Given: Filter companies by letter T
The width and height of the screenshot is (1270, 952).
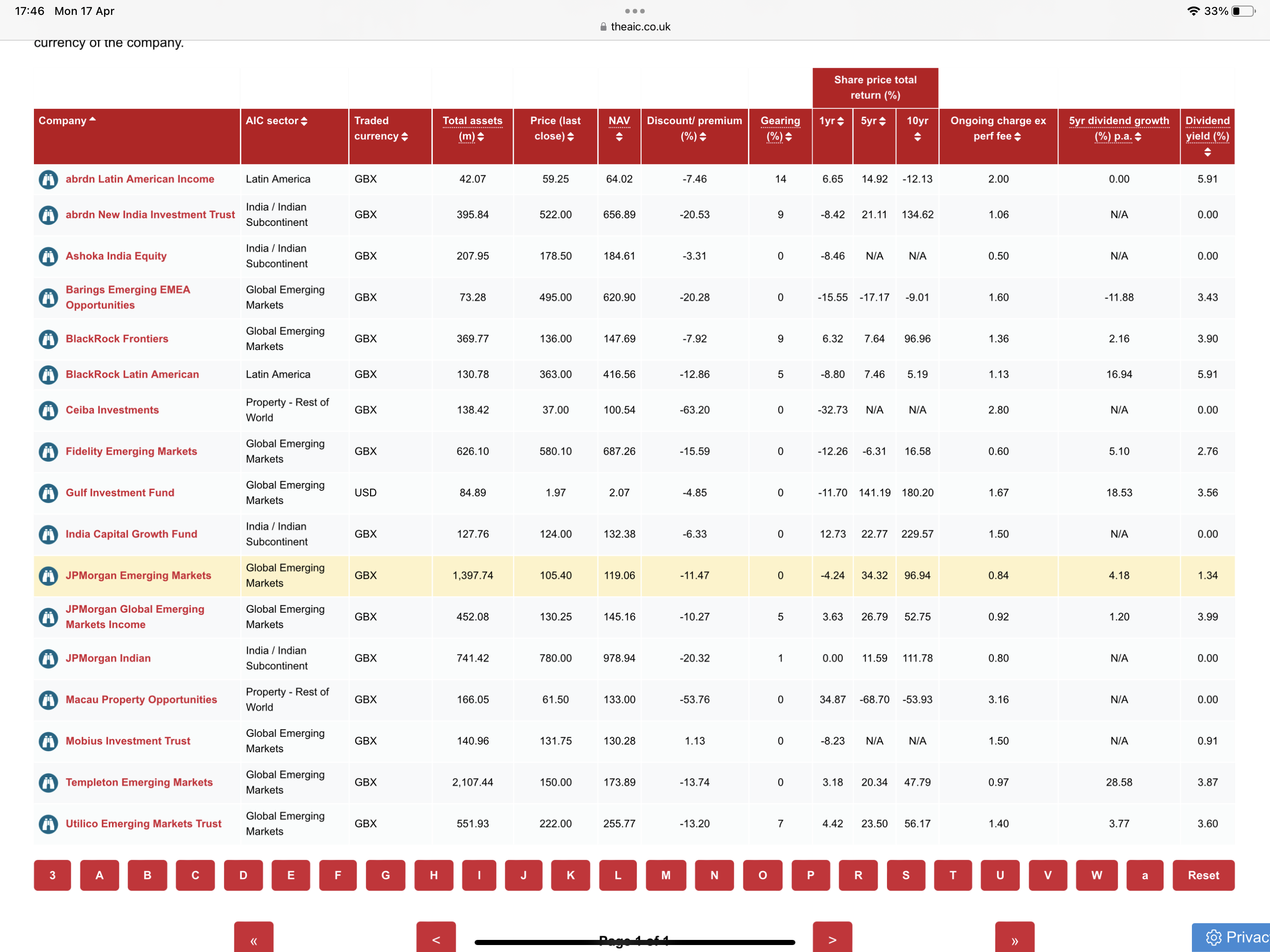Looking at the screenshot, I should tap(953, 875).
